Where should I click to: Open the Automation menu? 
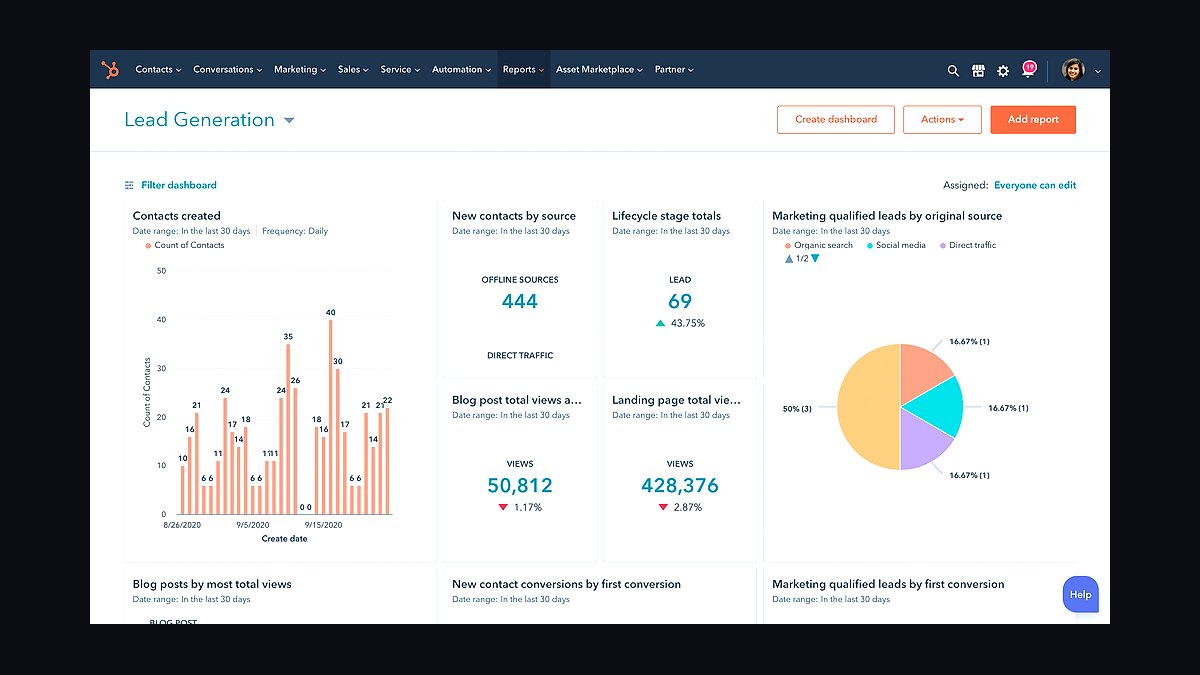tap(461, 70)
